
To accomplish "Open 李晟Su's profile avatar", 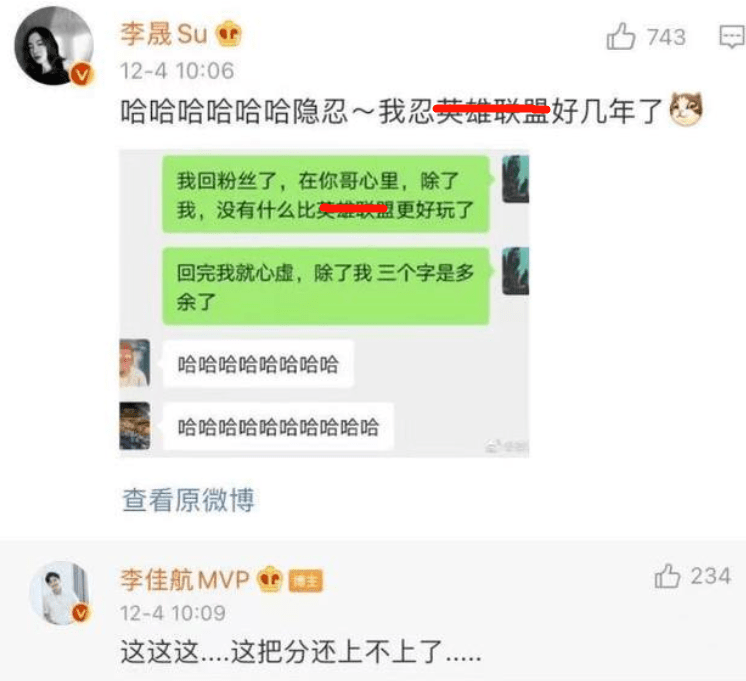I will tap(54, 46).
